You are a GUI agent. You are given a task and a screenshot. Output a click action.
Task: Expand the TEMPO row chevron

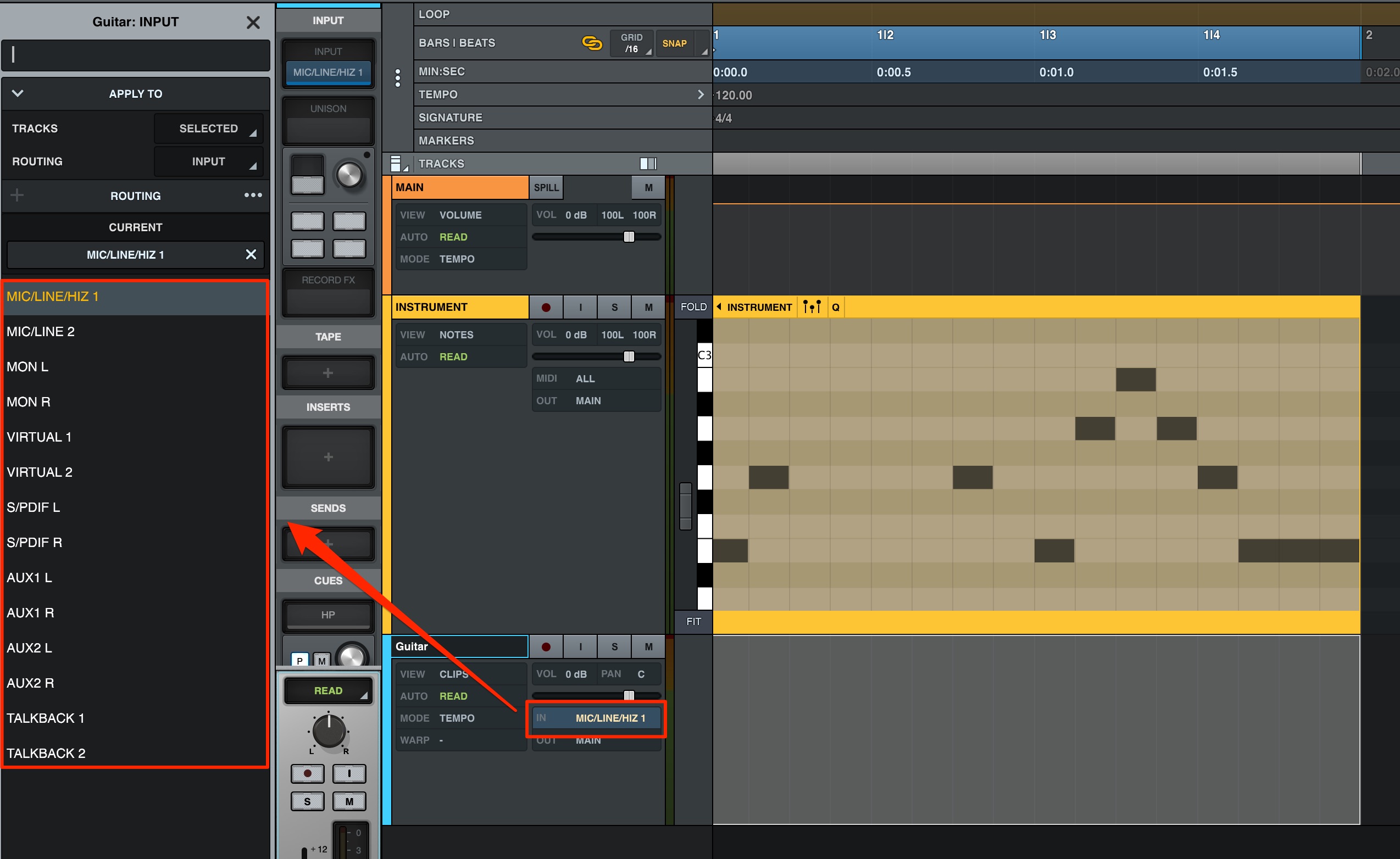point(701,94)
